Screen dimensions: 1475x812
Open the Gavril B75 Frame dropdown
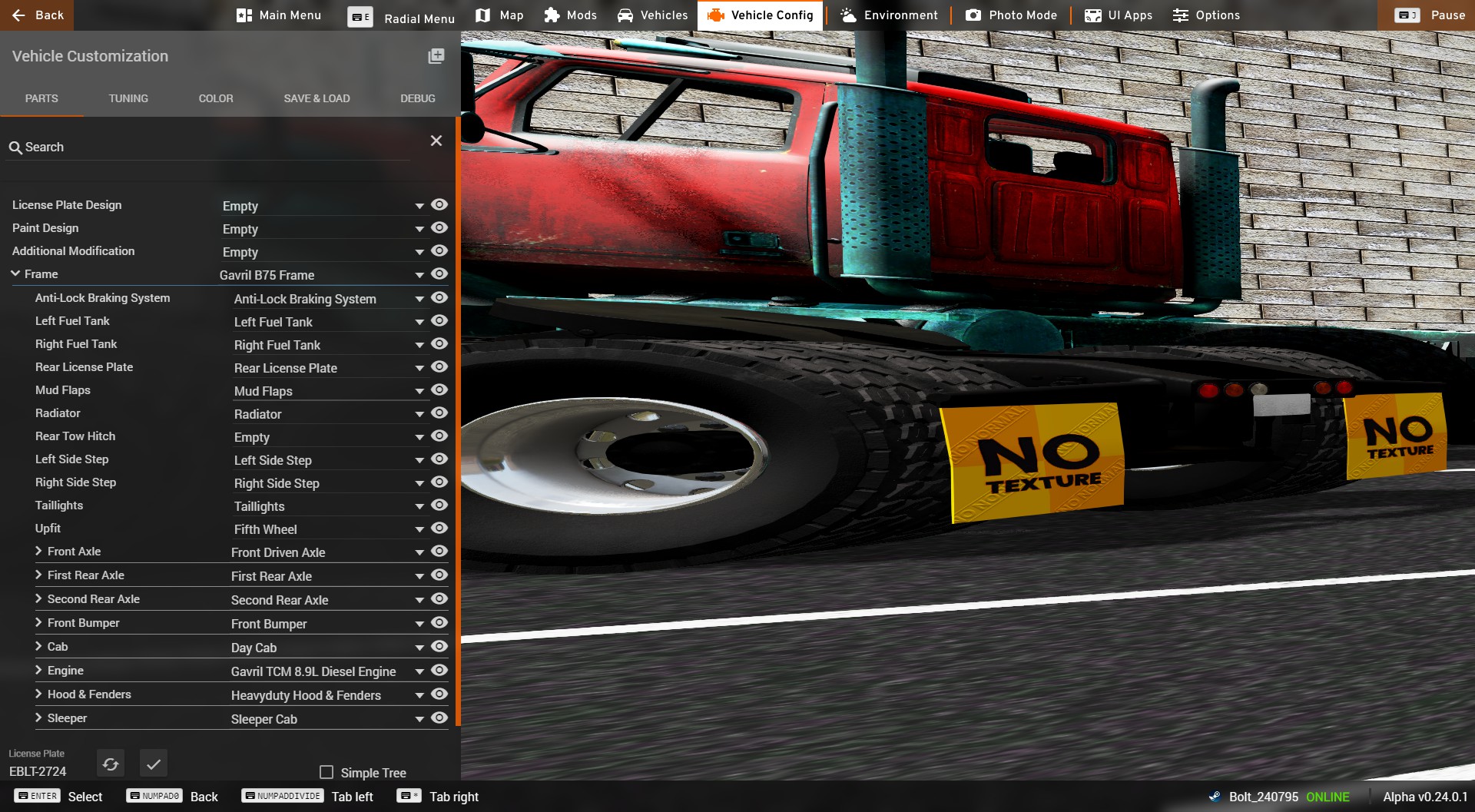323,275
